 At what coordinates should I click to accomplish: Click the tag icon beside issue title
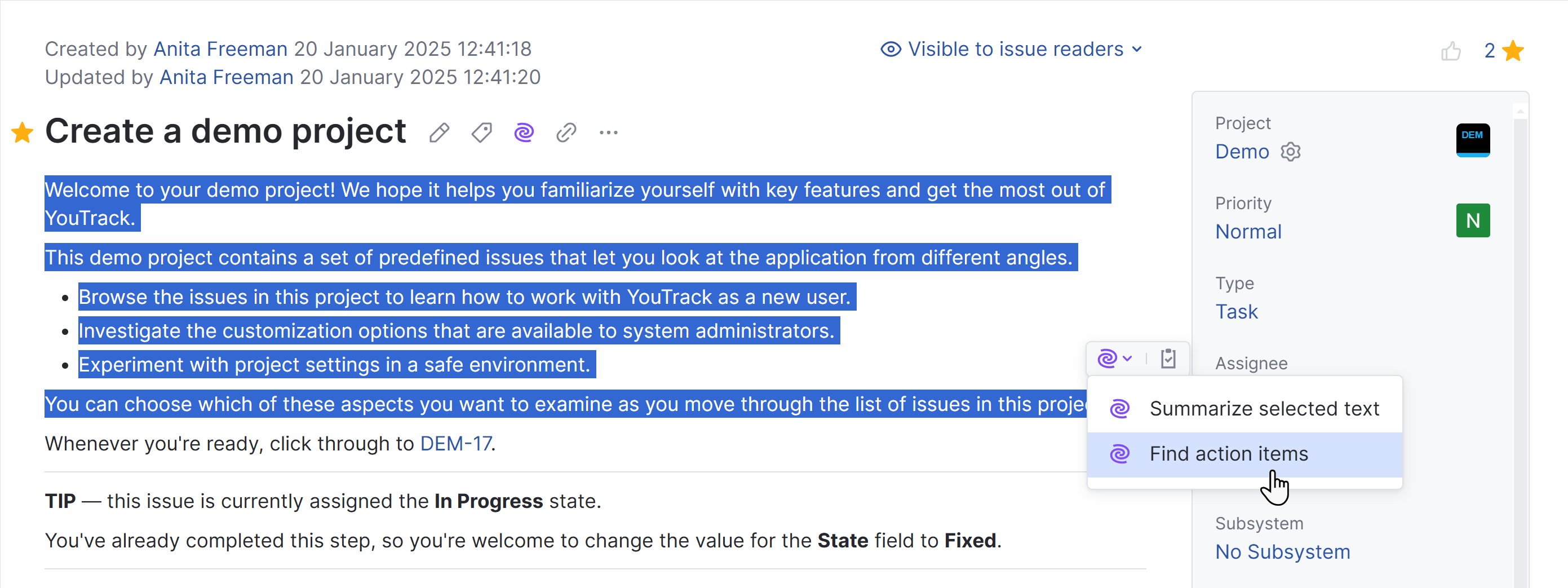481,132
